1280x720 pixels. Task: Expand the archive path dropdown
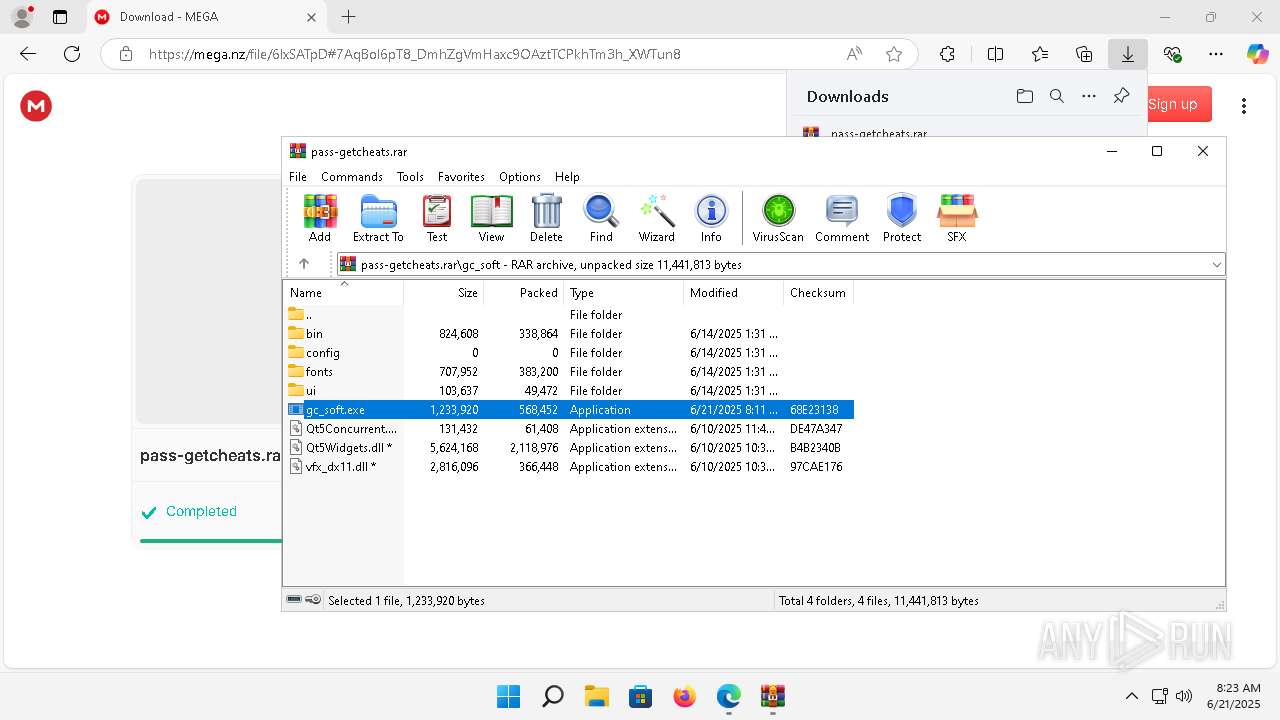[x=1216, y=265]
